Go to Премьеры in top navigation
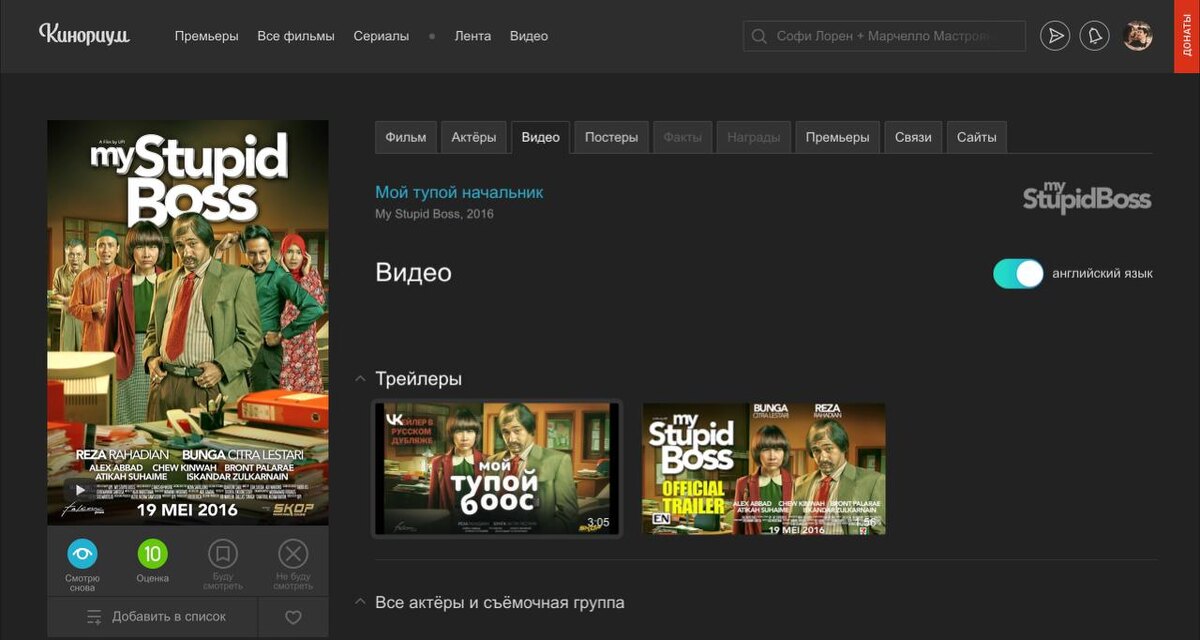The height and width of the screenshot is (640, 1200). (206, 36)
